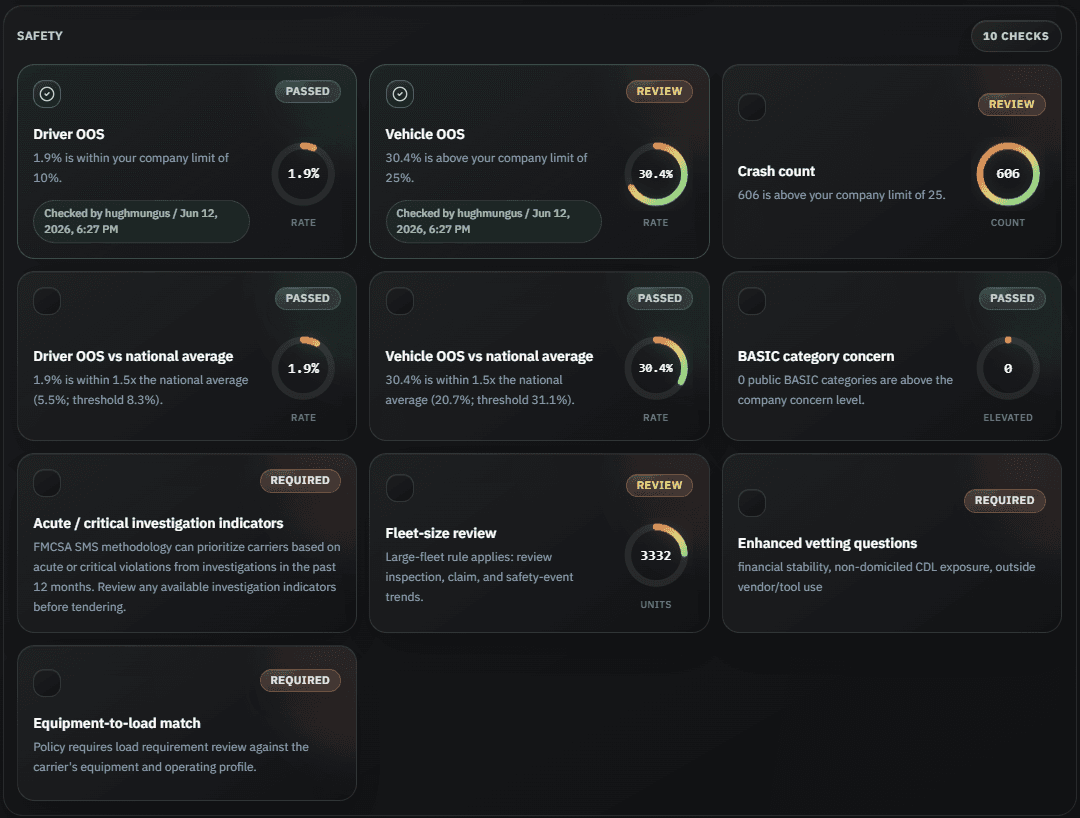Click the 30.4% gauge in Vehicle OOS vs national average
Screen dimensions: 1080x818
tap(656, 368)
